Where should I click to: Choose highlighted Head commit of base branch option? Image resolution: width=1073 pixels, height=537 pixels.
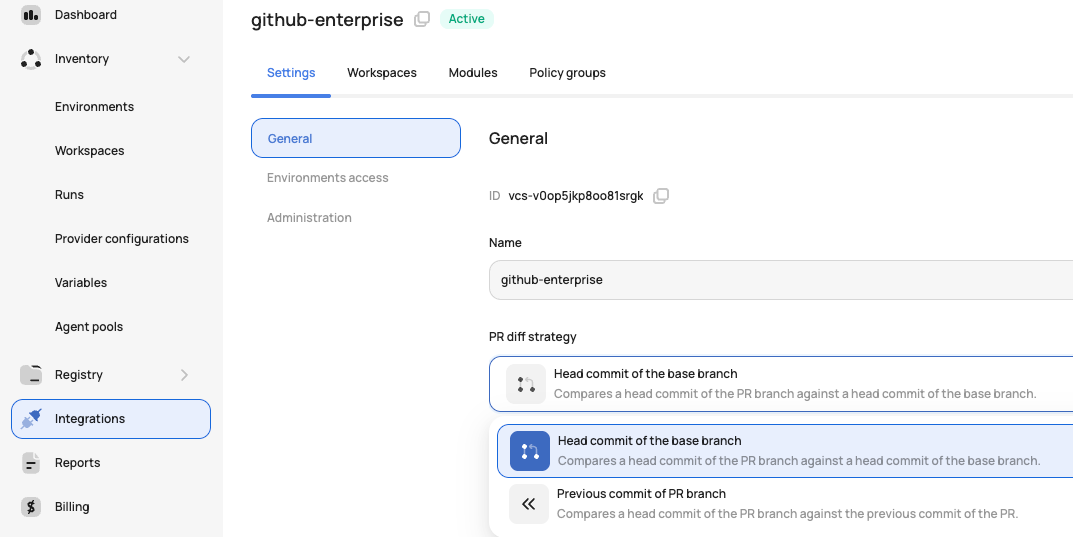tap(784, 451)
